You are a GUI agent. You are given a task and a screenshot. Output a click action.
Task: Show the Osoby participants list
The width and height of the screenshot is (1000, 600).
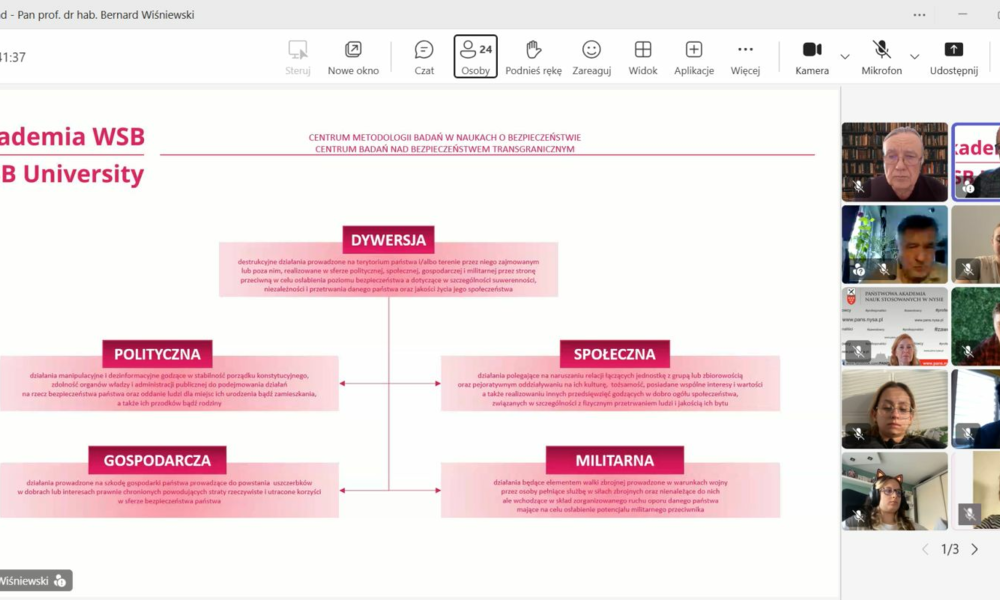(476, 57)
